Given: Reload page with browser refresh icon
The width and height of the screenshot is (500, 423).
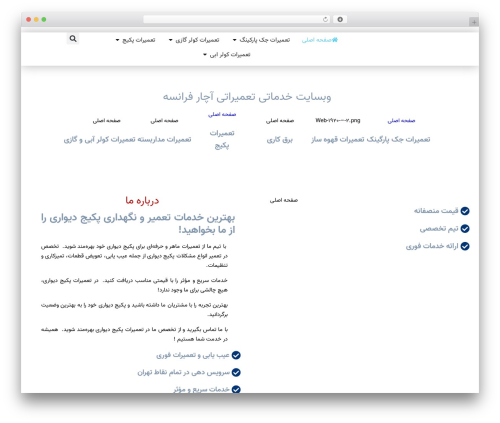Looking at the screenshot, I should point(325,19).
